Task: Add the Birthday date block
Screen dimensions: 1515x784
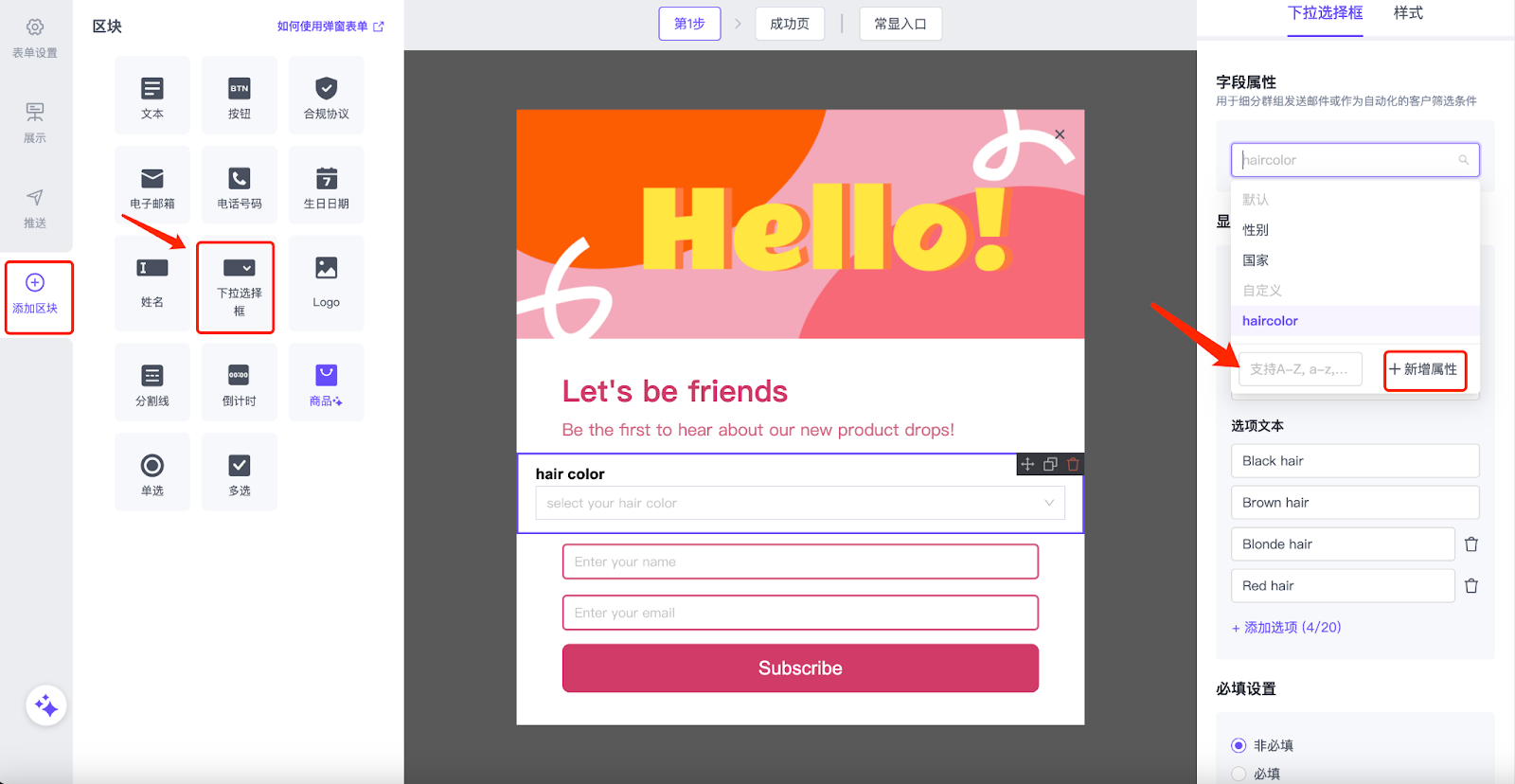Action: (x=326, y=187)
